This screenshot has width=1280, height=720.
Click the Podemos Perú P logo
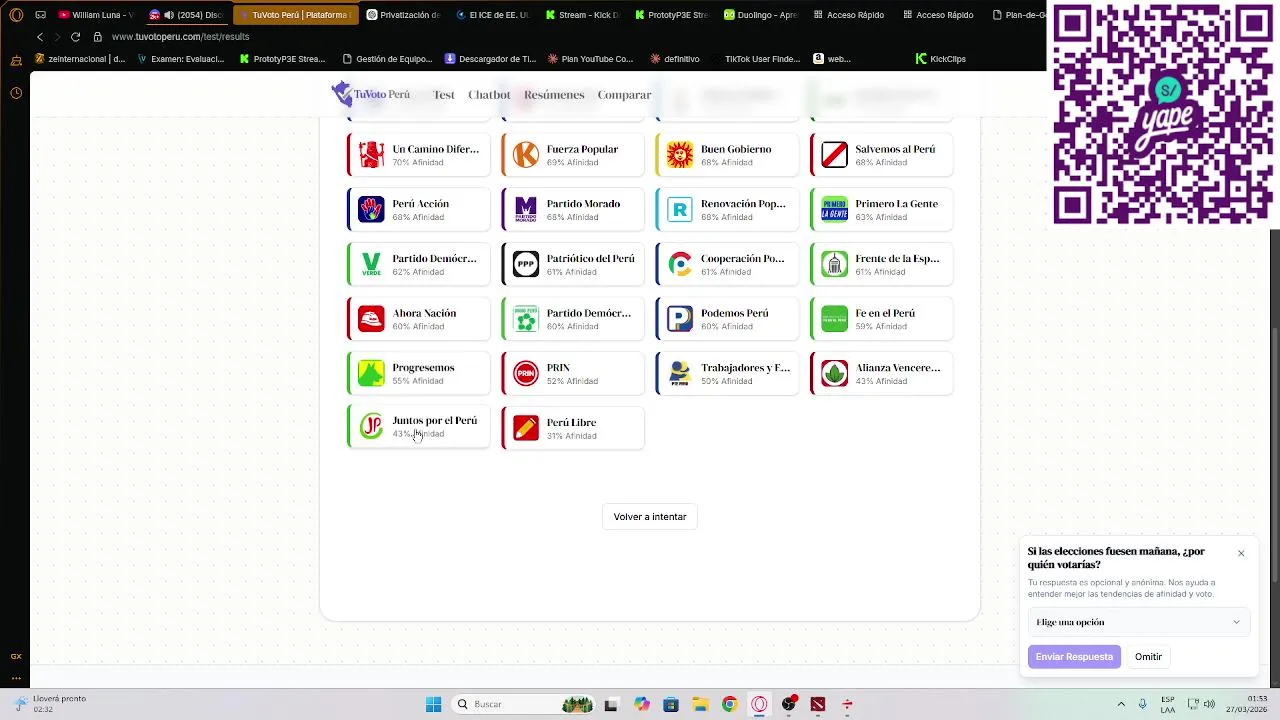pos(680,319)
